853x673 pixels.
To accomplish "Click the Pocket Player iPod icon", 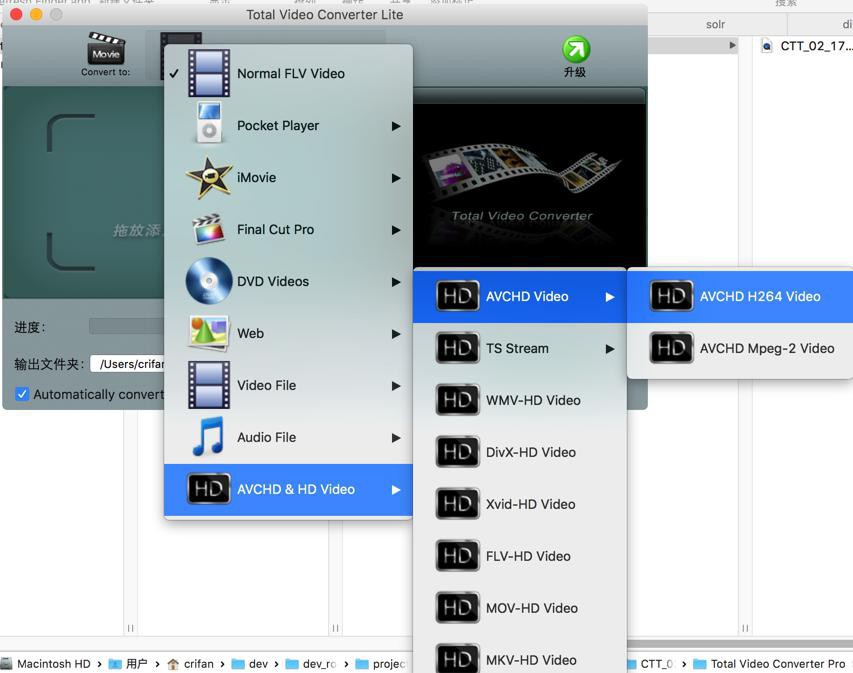I will pyautogui.click(x=209, y=123).
